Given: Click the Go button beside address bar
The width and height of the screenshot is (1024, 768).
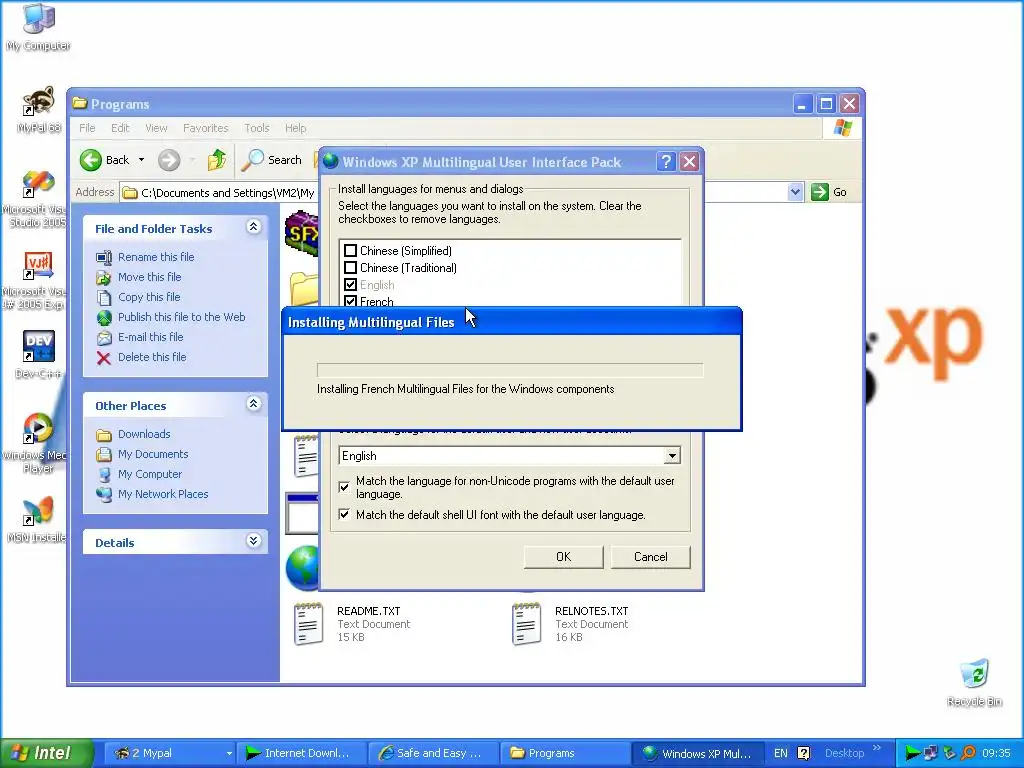Looking at the screenshot, I should tap(829, 192).
